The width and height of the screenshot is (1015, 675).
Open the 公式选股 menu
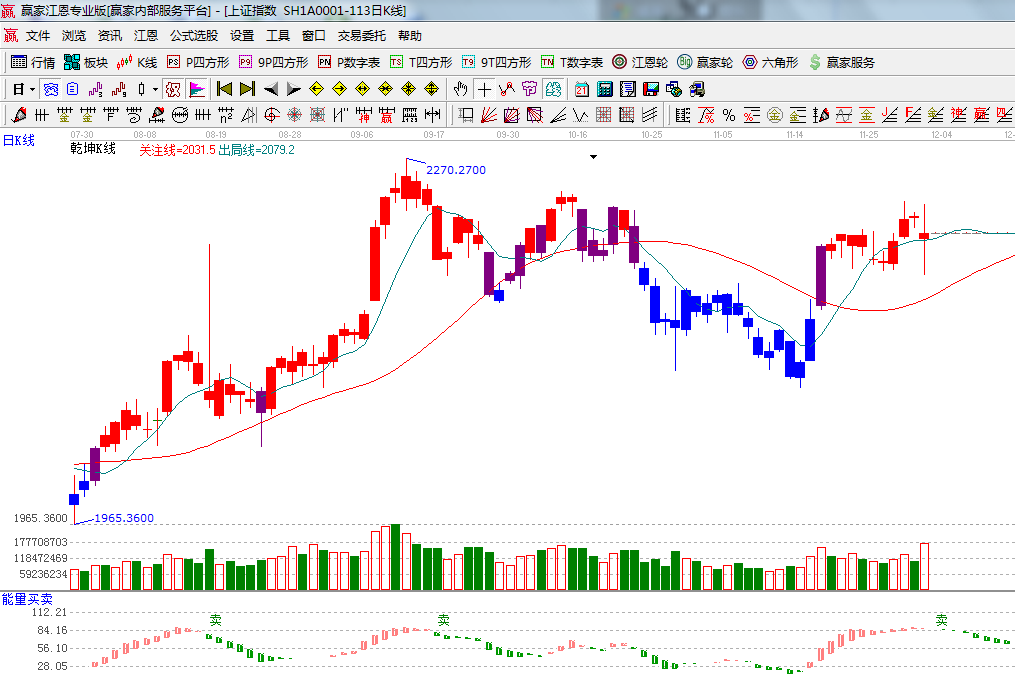193,36
